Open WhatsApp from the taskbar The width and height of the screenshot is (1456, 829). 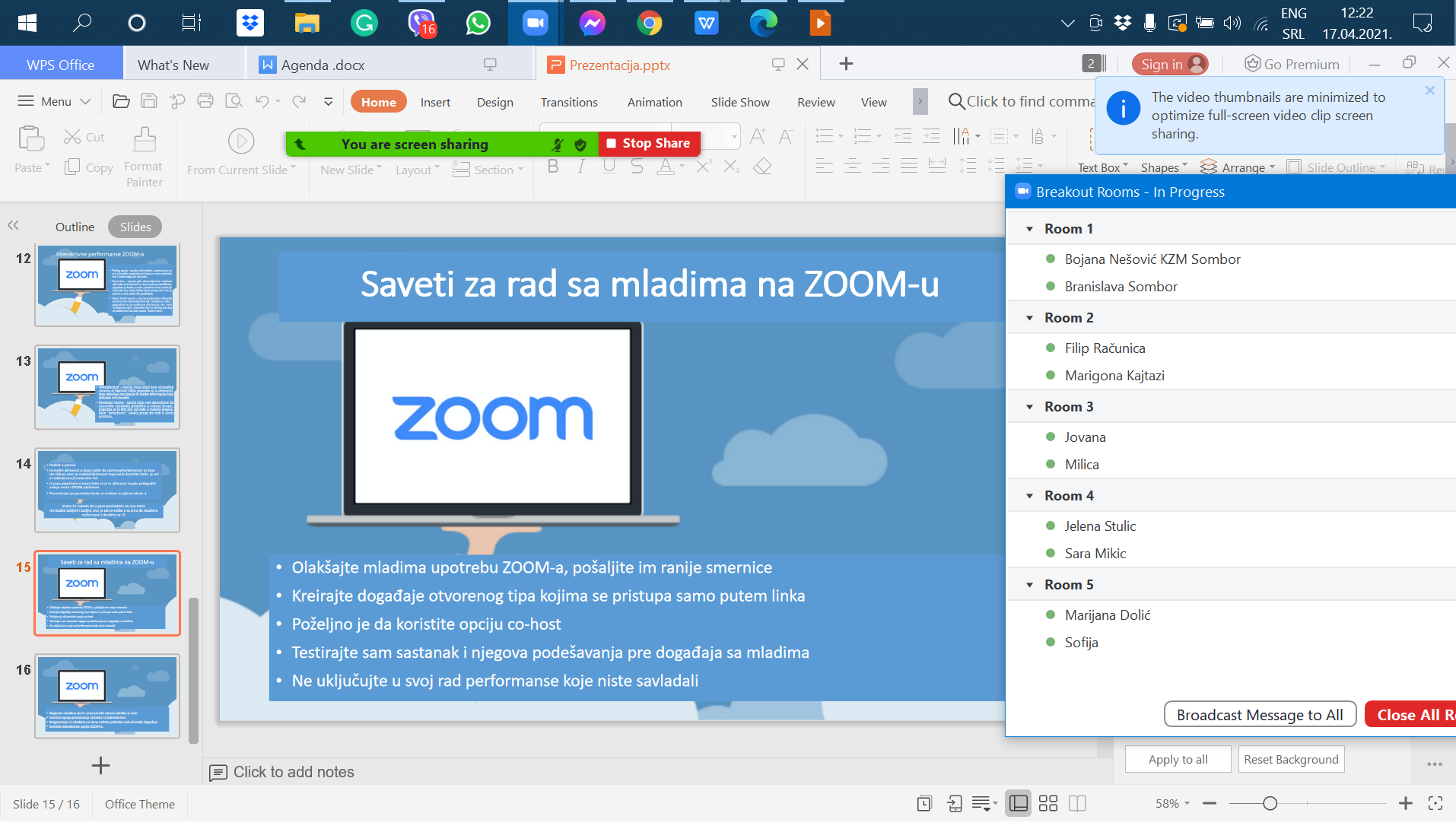point(478,23)
